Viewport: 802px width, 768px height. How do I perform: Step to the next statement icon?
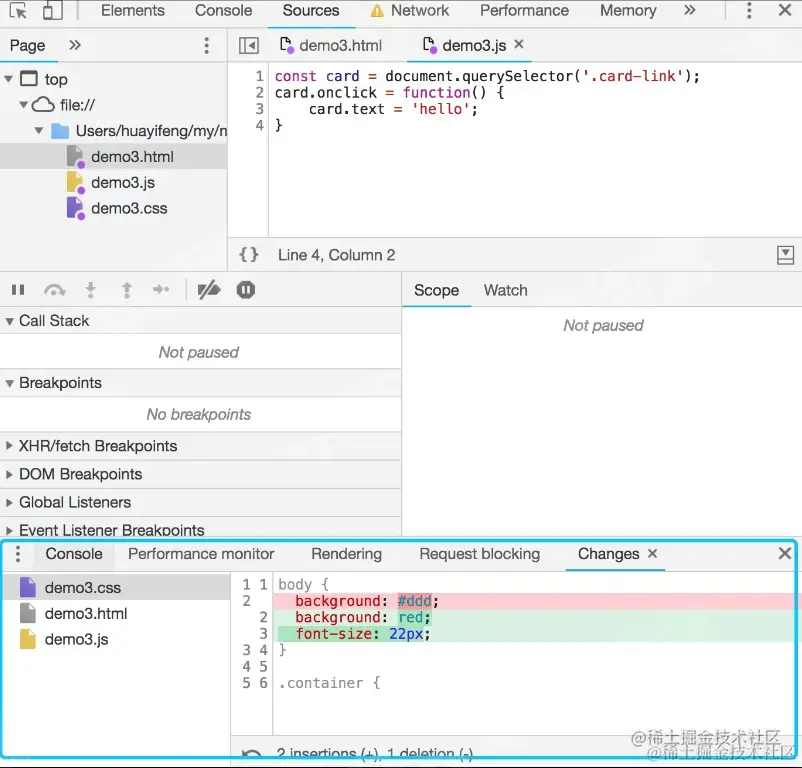161,290
